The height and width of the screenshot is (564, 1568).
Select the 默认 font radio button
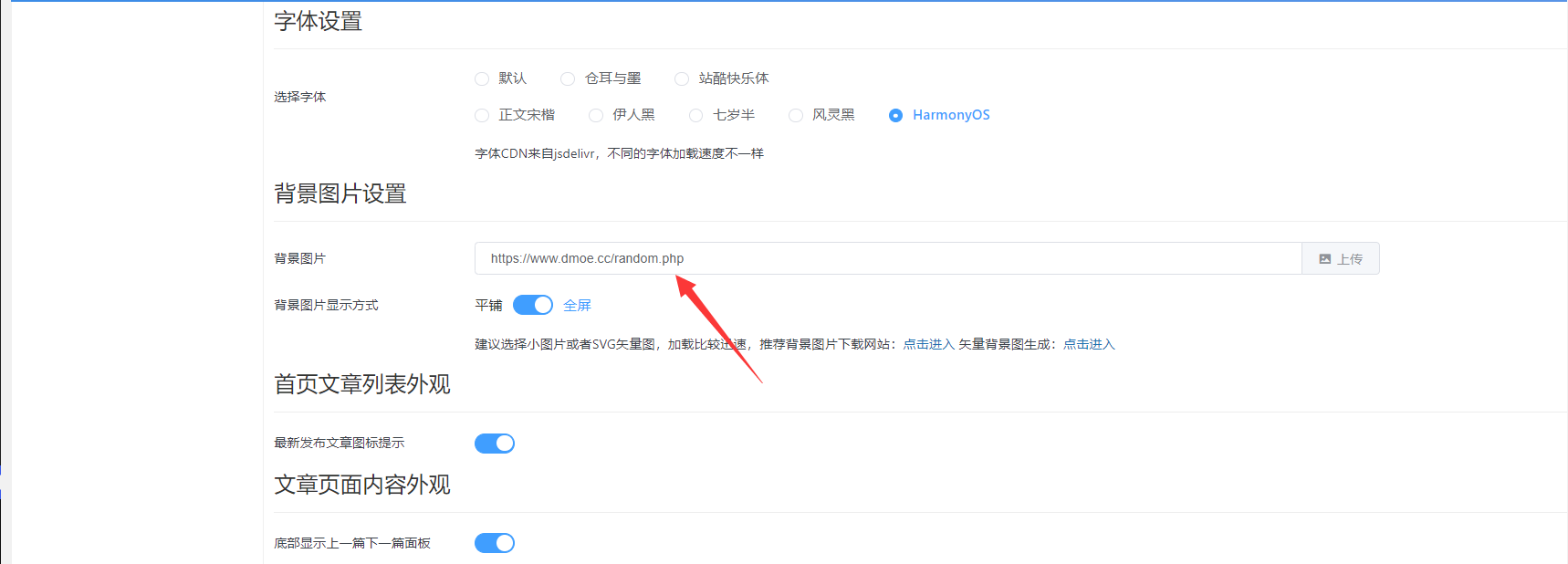click(x=482, y=78)
